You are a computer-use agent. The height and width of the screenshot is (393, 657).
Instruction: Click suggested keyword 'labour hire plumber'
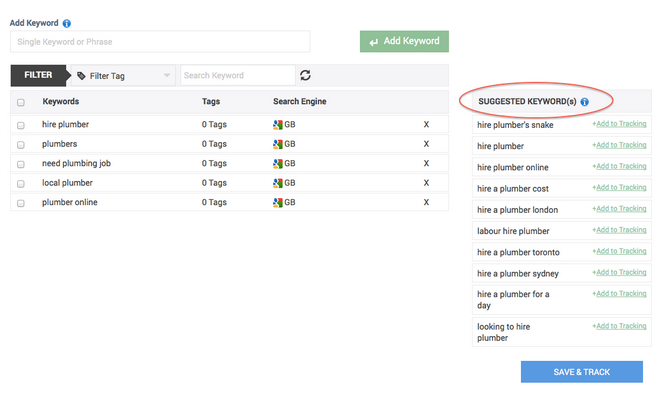tap(513, 231)
